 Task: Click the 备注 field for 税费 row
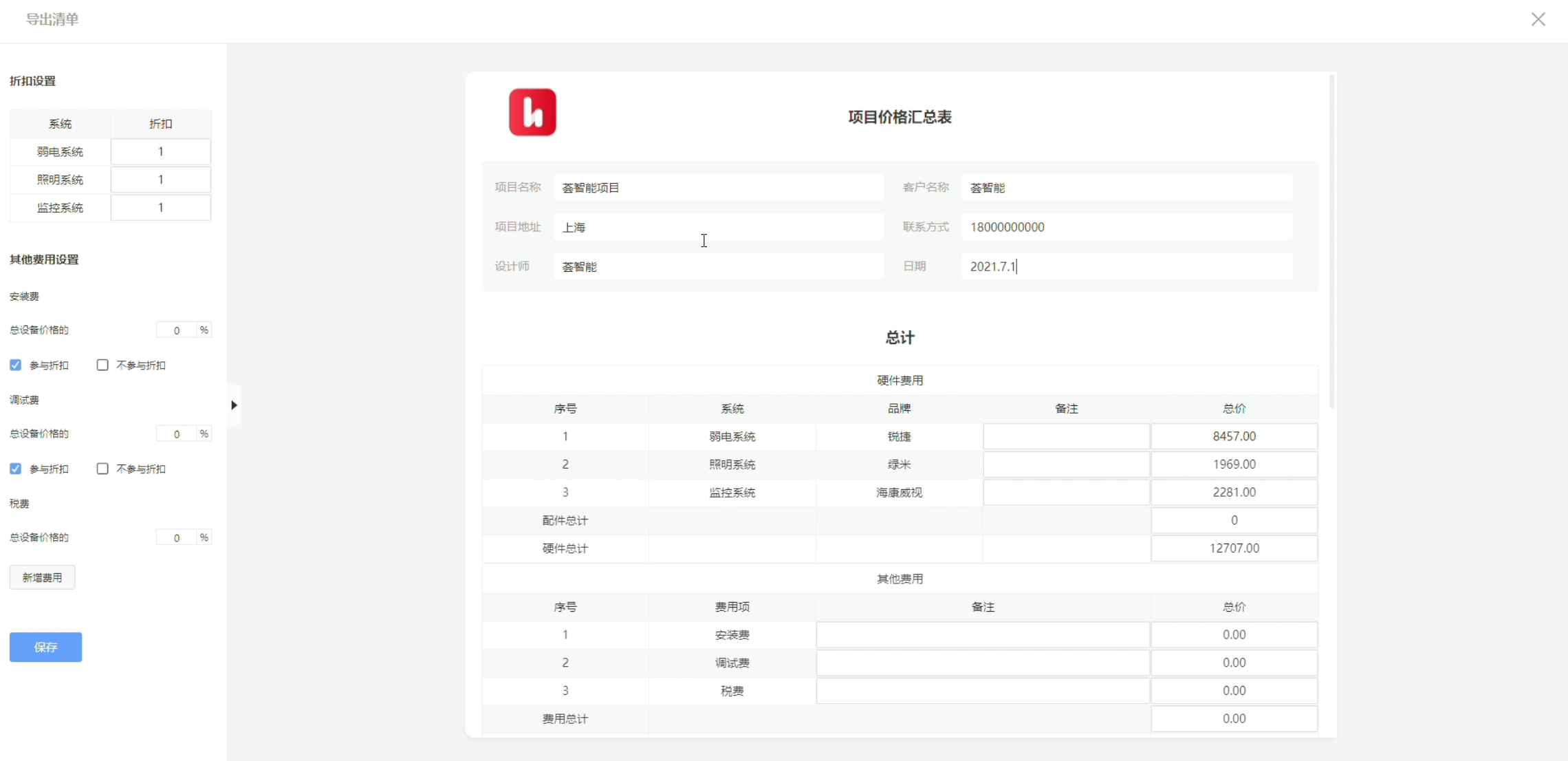(983, 691)
